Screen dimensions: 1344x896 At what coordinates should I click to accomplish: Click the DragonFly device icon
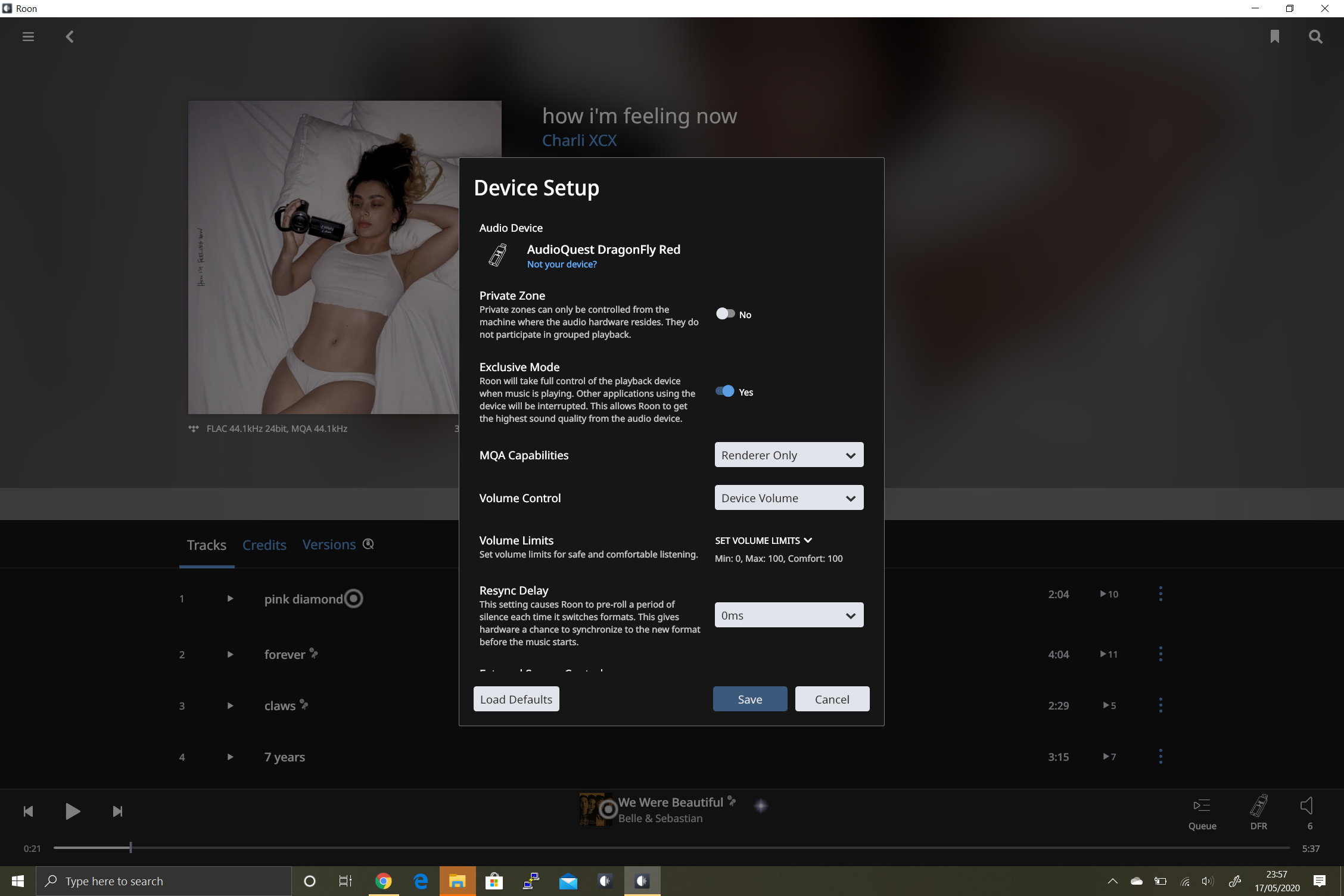pyautogui.click(x=498, y=255)
